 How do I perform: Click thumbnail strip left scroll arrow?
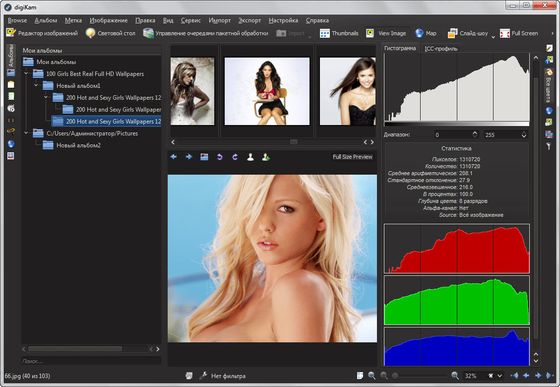click(x=173, y=142)
